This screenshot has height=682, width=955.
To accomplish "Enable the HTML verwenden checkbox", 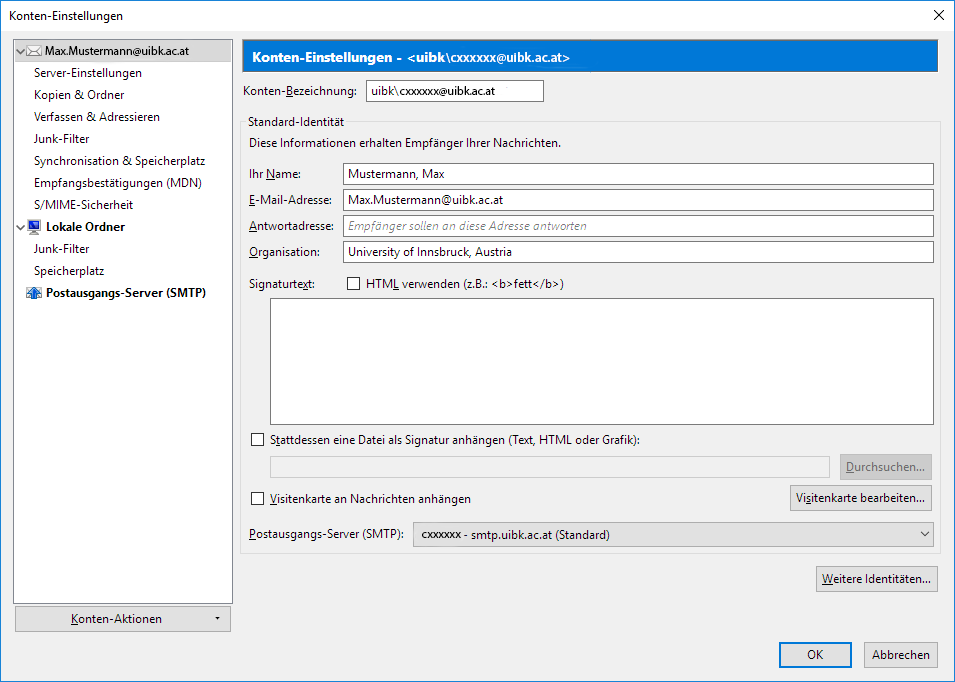I will (x=353, y=284).
